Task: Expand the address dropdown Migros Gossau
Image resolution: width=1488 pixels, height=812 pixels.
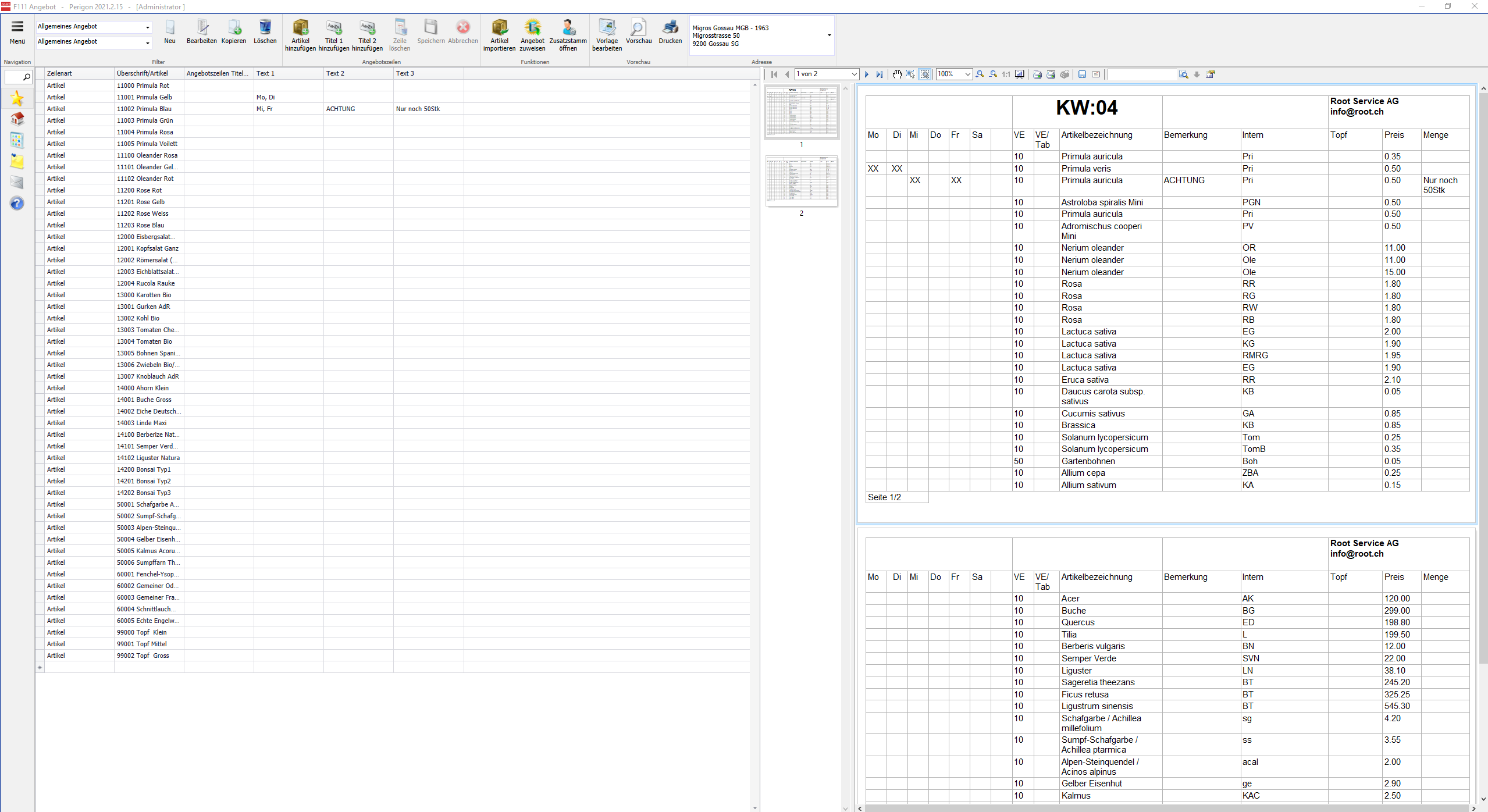Action: pos(829,35)
